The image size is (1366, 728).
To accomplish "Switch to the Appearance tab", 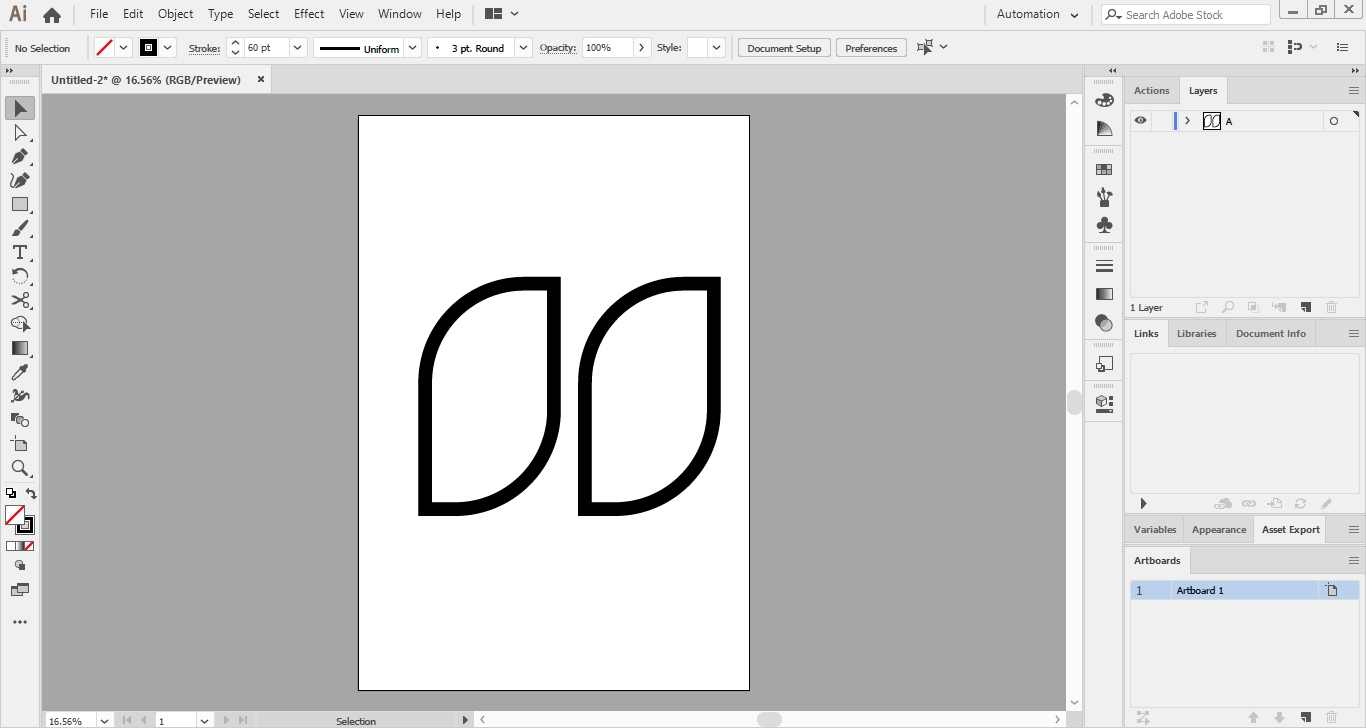I will tap(1219, 529).
